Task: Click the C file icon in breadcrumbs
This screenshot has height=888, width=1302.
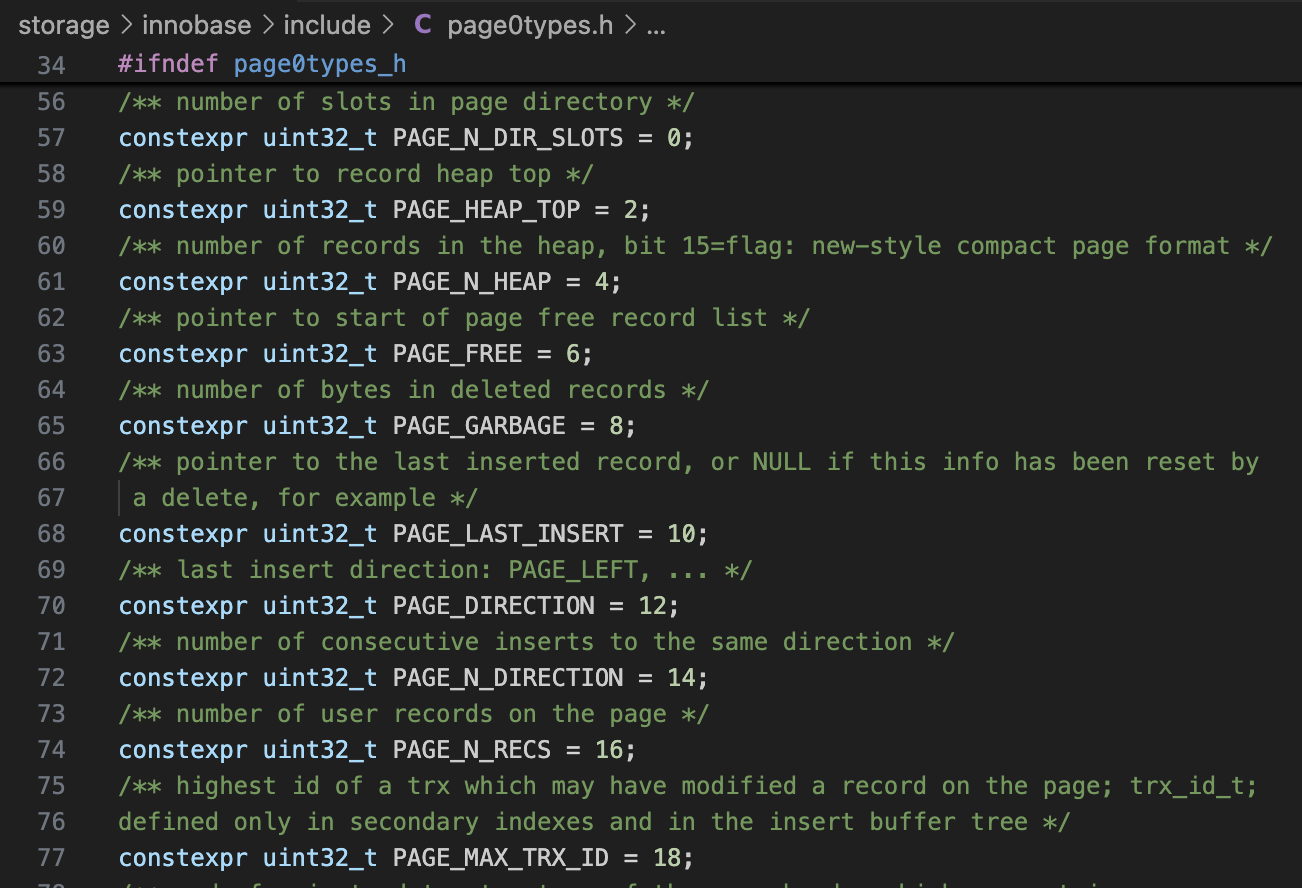Action: [423, 25]
